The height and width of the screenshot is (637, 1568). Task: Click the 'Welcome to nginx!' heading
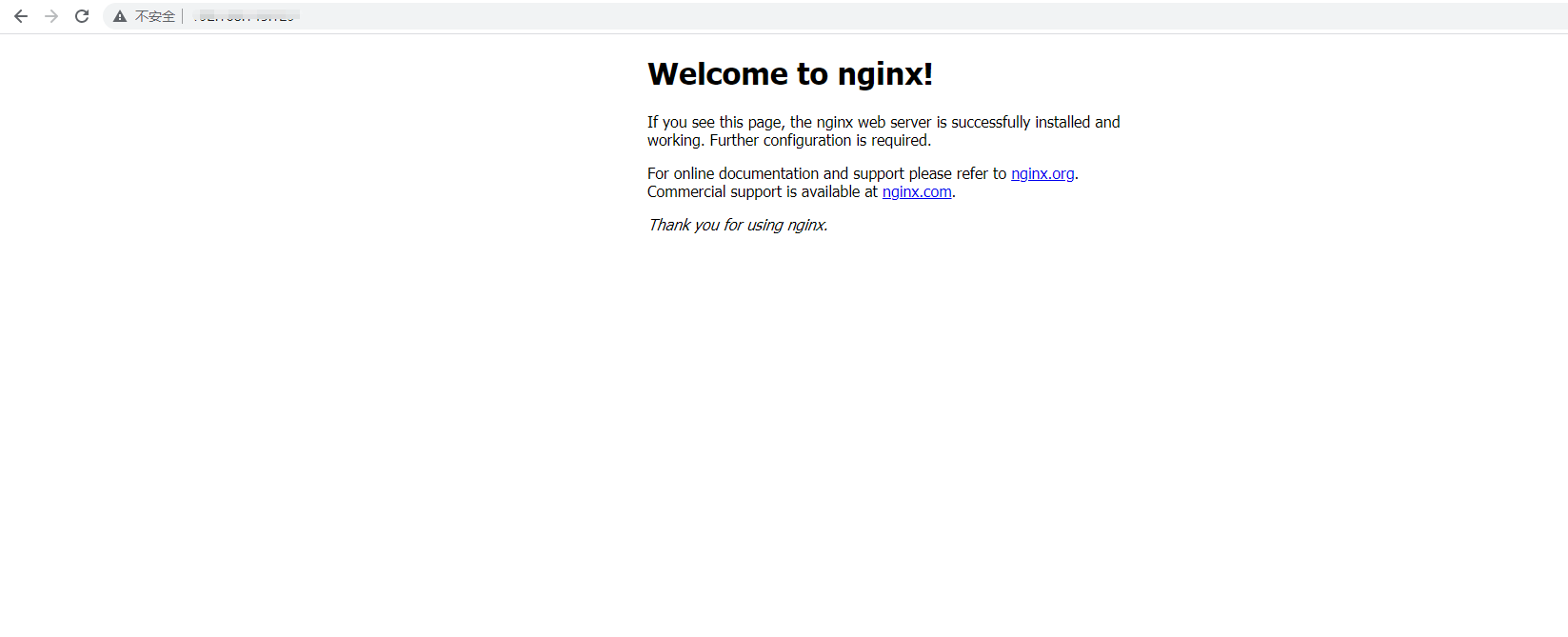(x=790, y=74)
